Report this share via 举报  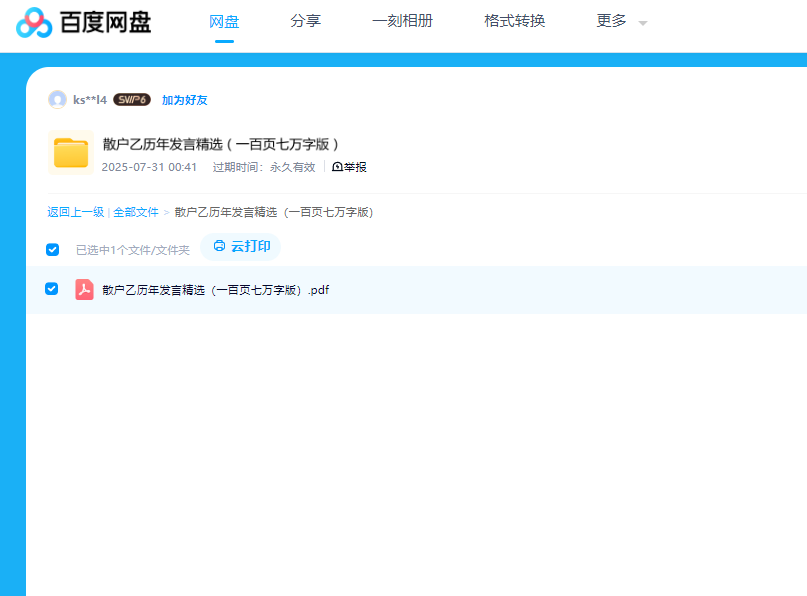coord(349,167)
